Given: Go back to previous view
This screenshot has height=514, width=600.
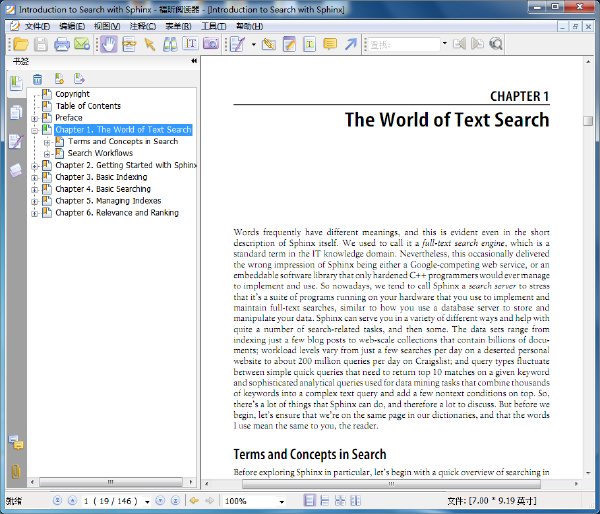Looking at the screenshot, I should click(x=194, y=501).
